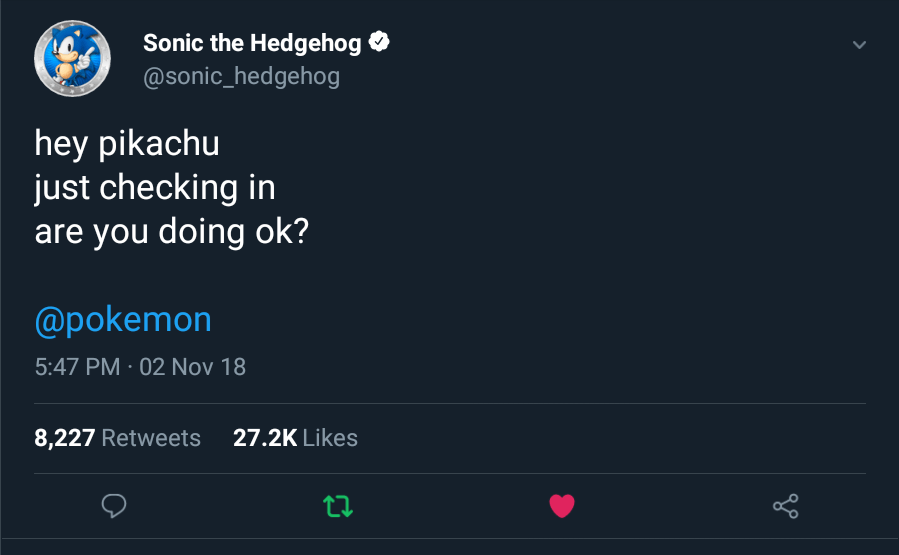Click the @sonic_hedgehog handle
899x555 pixels.
pos(241,76)
